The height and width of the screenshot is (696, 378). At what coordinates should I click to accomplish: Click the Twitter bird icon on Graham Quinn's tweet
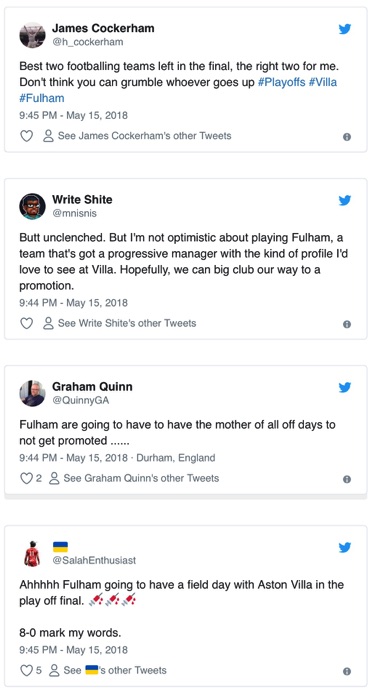(x=345, y=388)
